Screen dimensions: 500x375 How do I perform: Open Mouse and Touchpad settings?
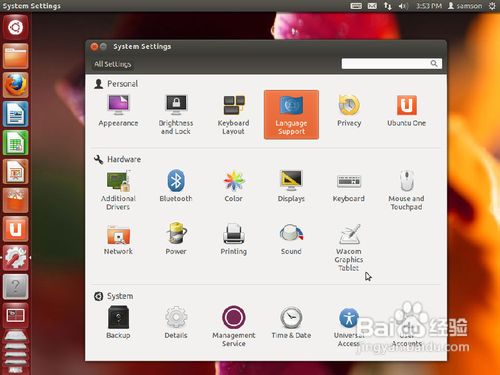pos(406,190)
